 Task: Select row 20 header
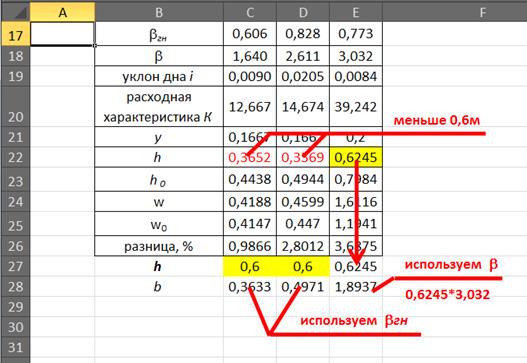(15, 107)
